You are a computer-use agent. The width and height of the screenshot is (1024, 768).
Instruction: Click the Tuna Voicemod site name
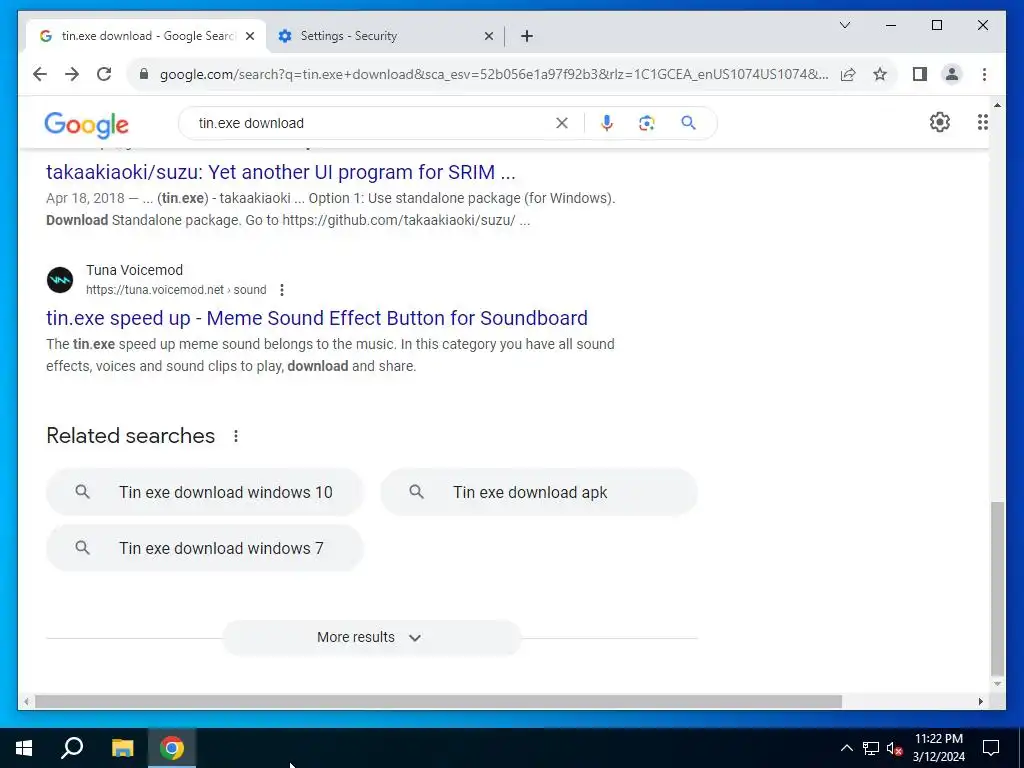tap(135, 270)
